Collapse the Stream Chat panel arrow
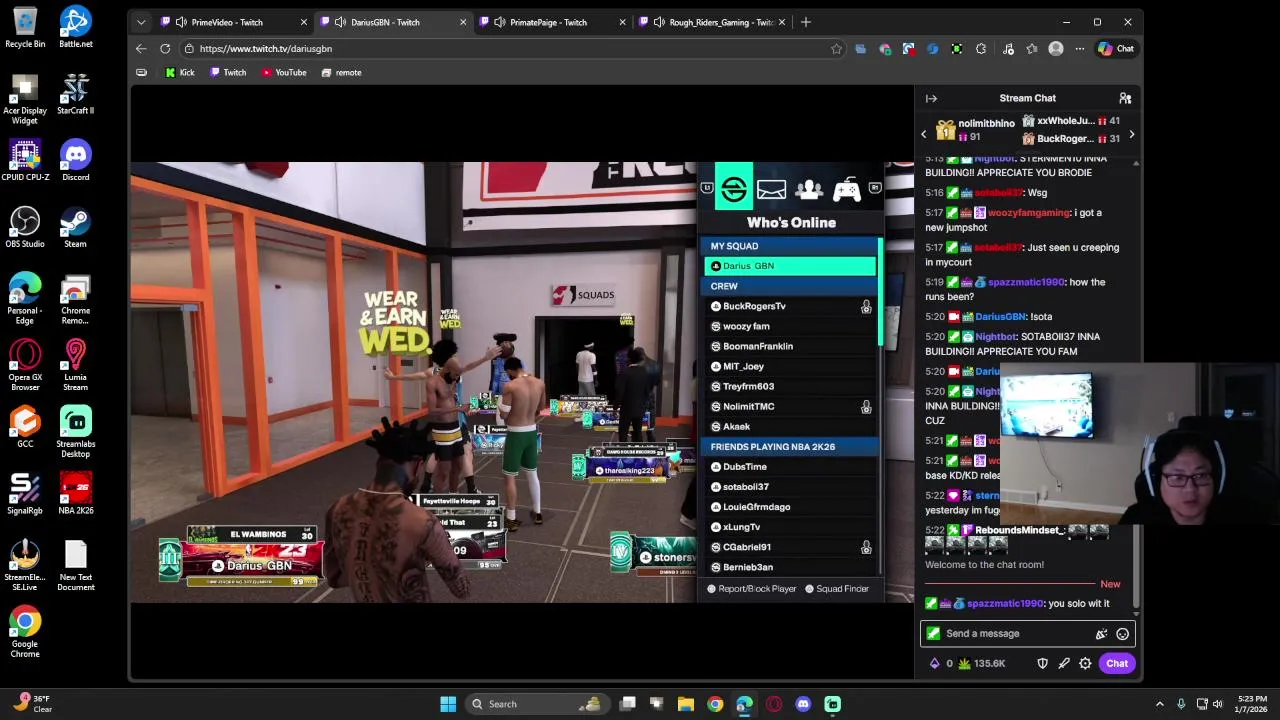Screen dimensions: 1280x720 931,98
